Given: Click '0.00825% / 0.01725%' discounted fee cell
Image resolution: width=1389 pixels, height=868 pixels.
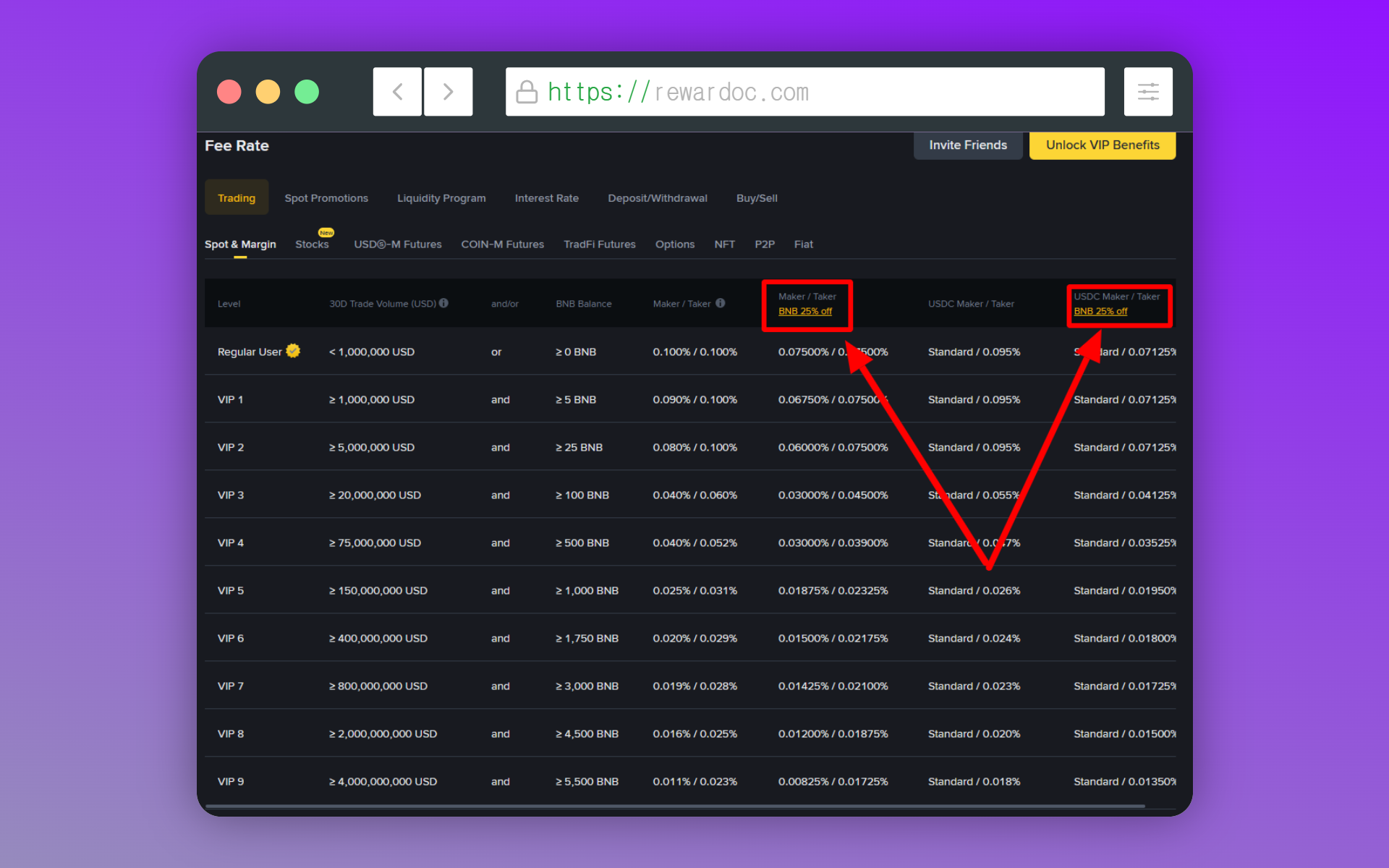Looking at the screenshot, I should pos(833,781).
